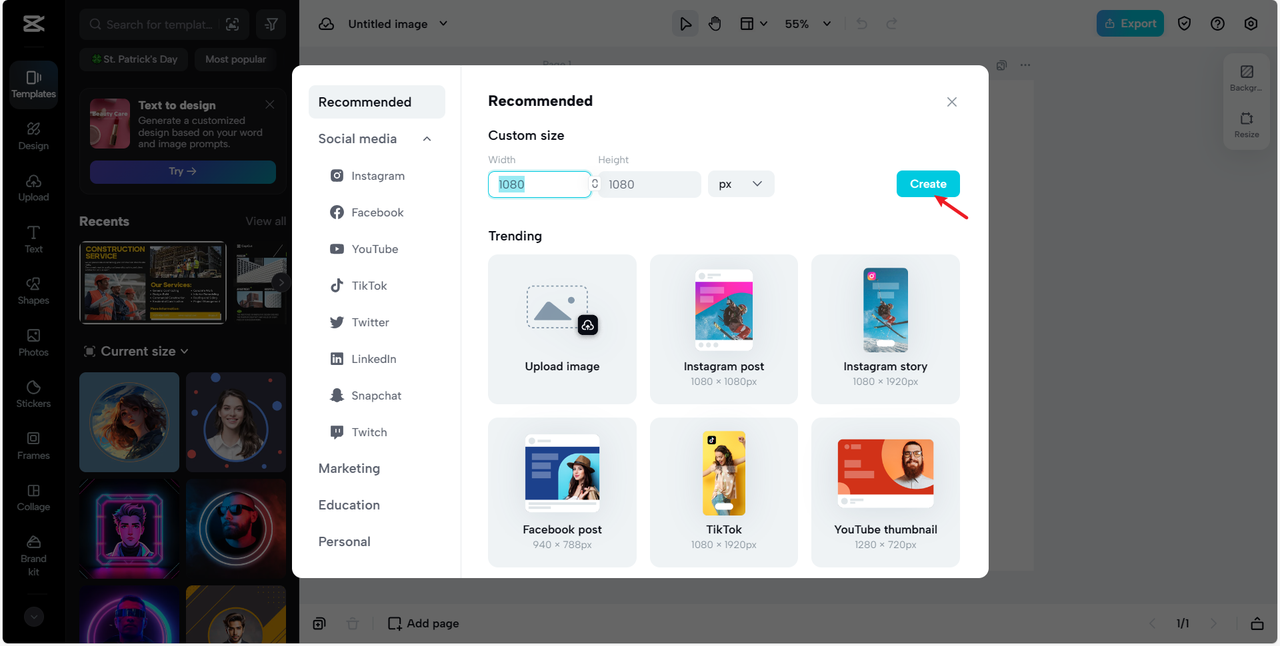The height and width of the screenshot is (646, 1280).
Task: Open the Photos sidebar panel
Action: coord(33,343)
